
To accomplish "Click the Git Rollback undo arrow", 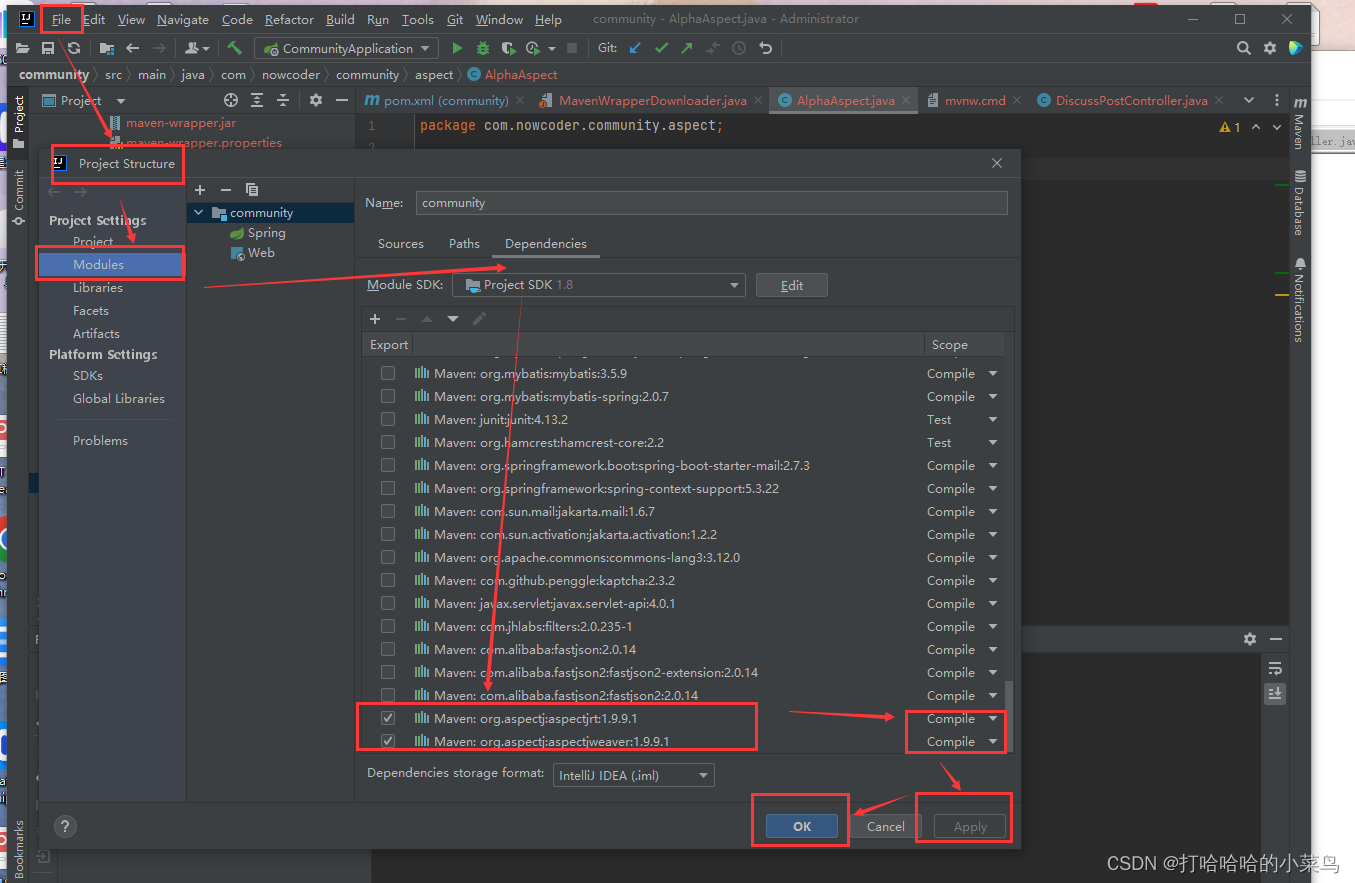I will 765,48.
